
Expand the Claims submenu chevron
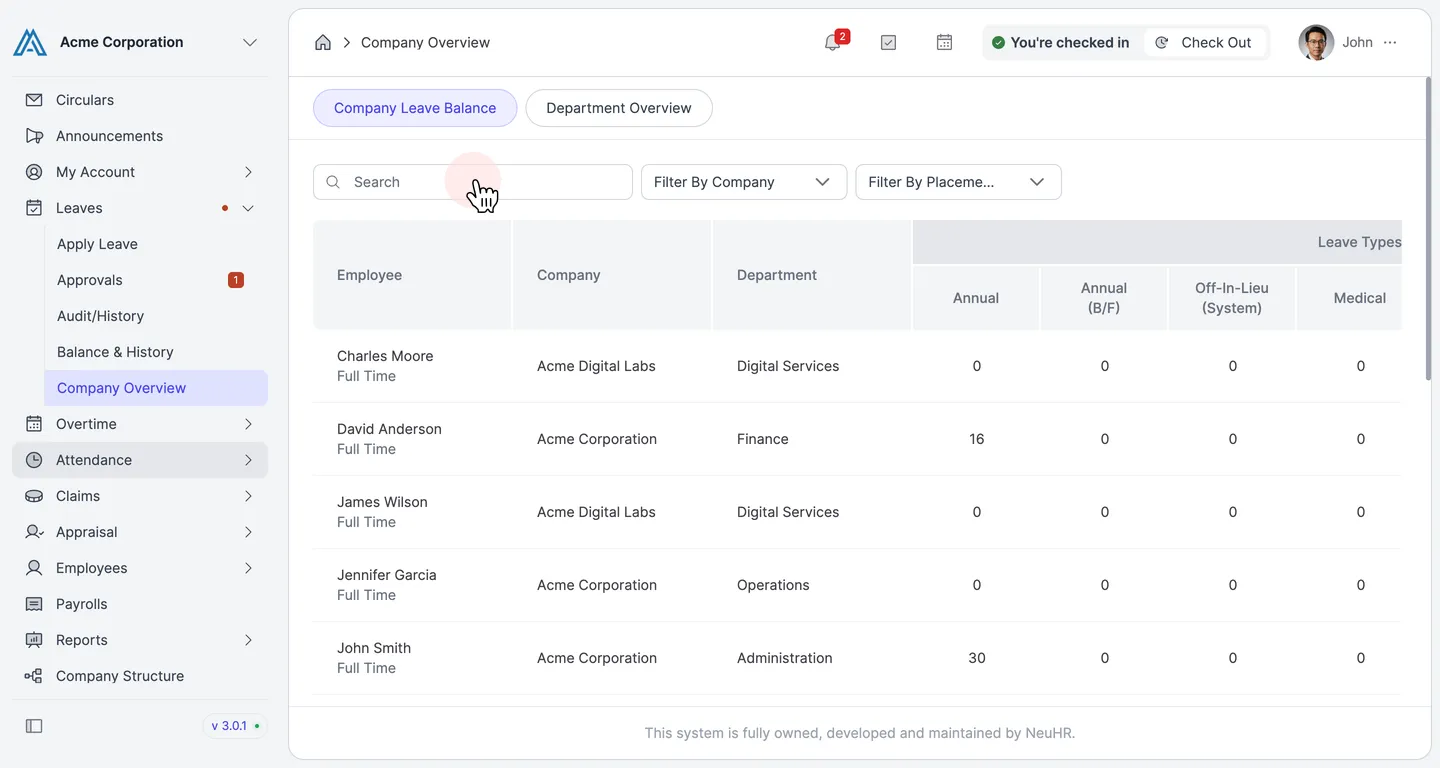click(248, 496)
